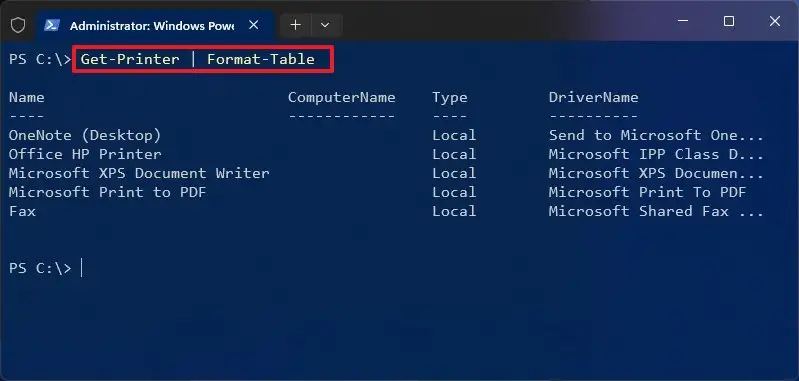799x381 pixels.
Task: Click the Type column header
Action: [x=450, y=98]
